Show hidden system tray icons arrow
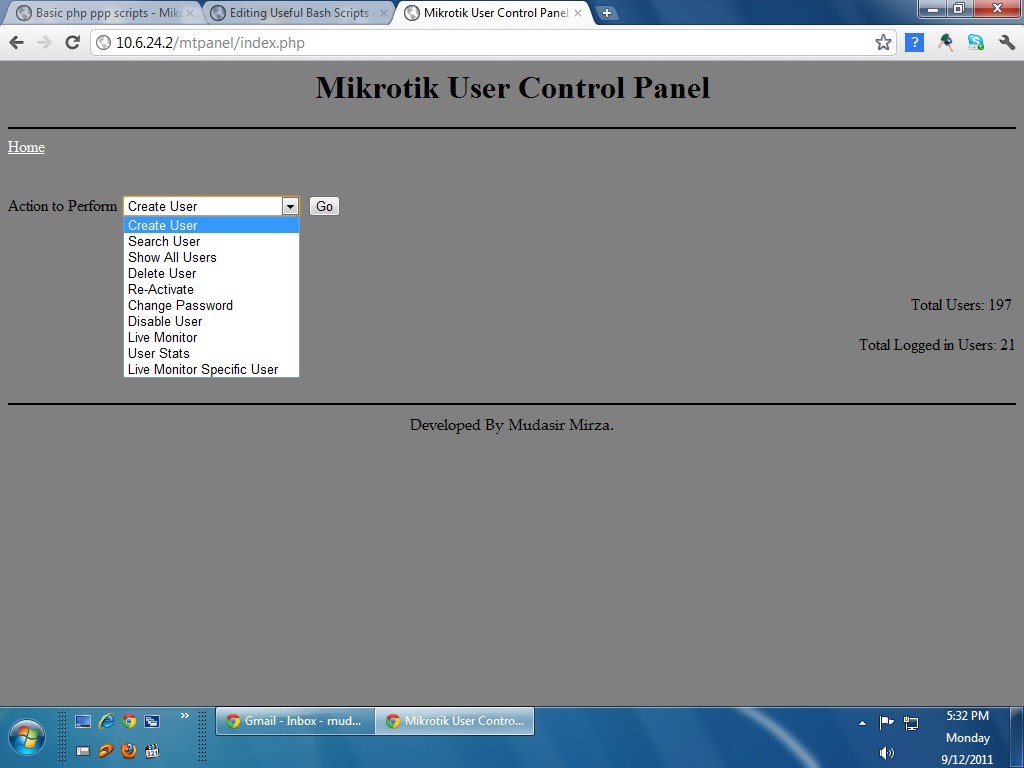The image size is (1024, 768). (863, 723)
